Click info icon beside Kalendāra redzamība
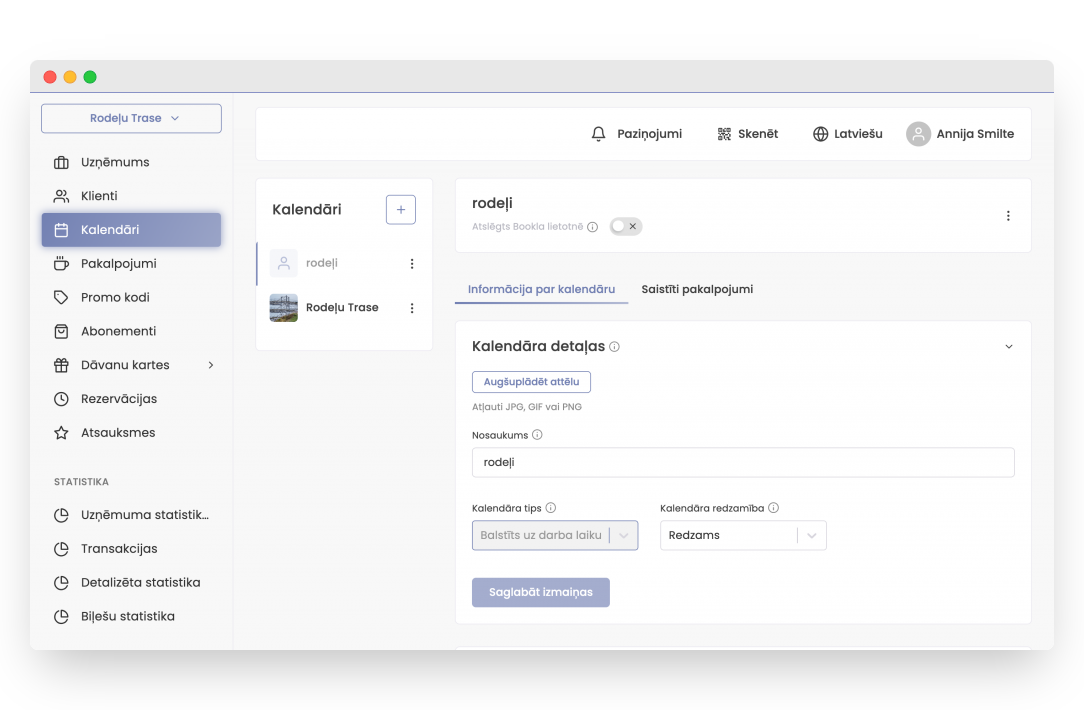1084x710 pixels. (x=774, y=508)
